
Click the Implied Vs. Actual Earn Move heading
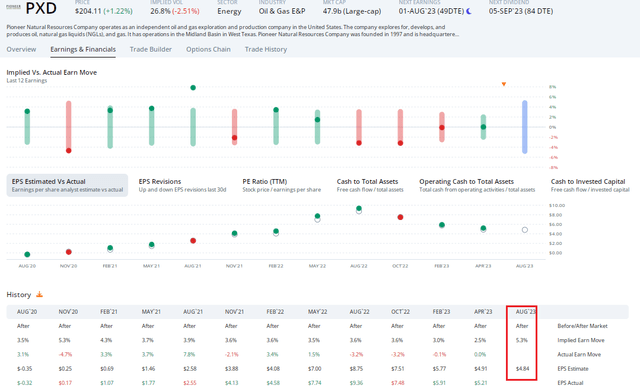pos(51,72)
